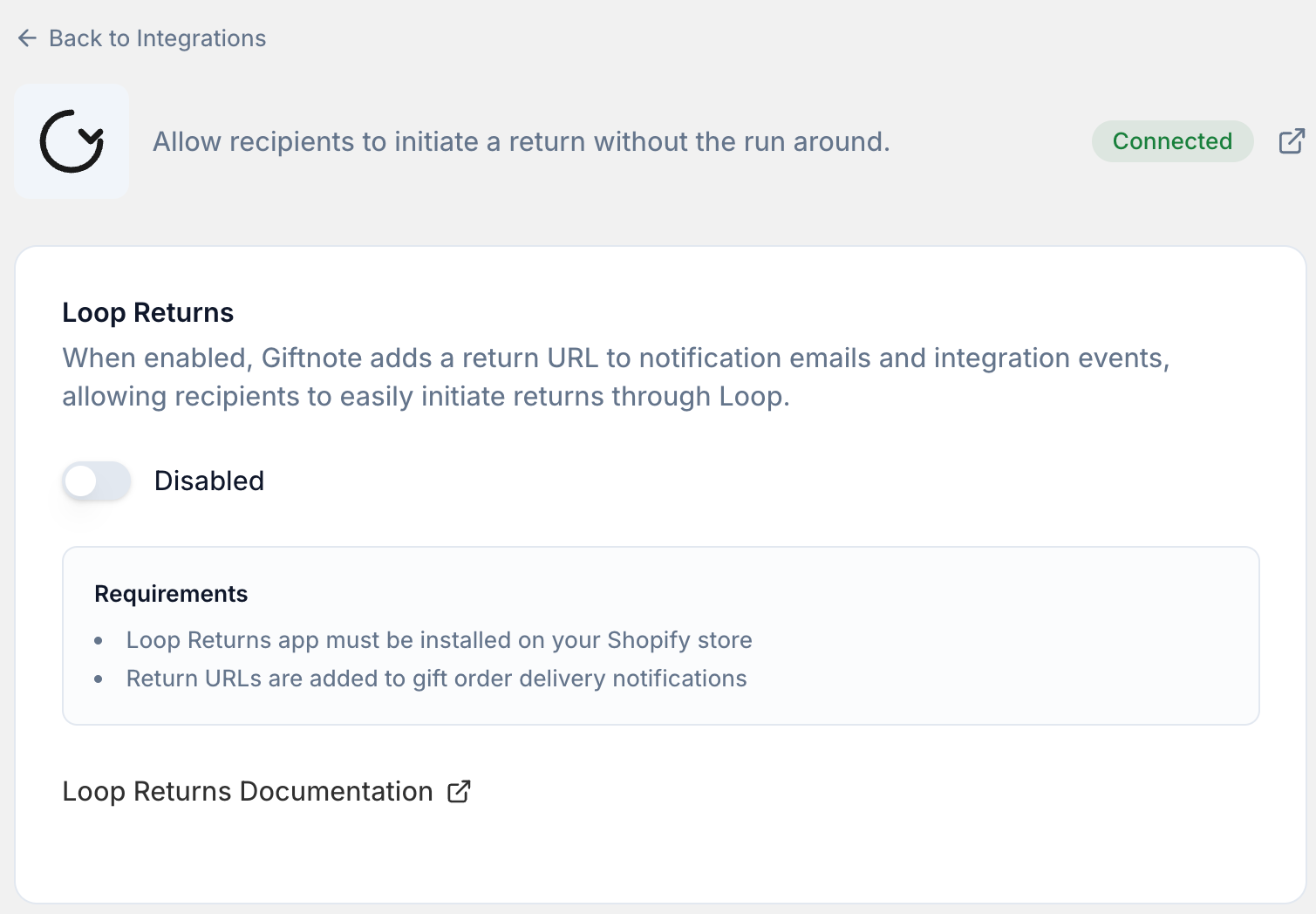Open Loop Returns Documentation link

[x=266, y=791]
